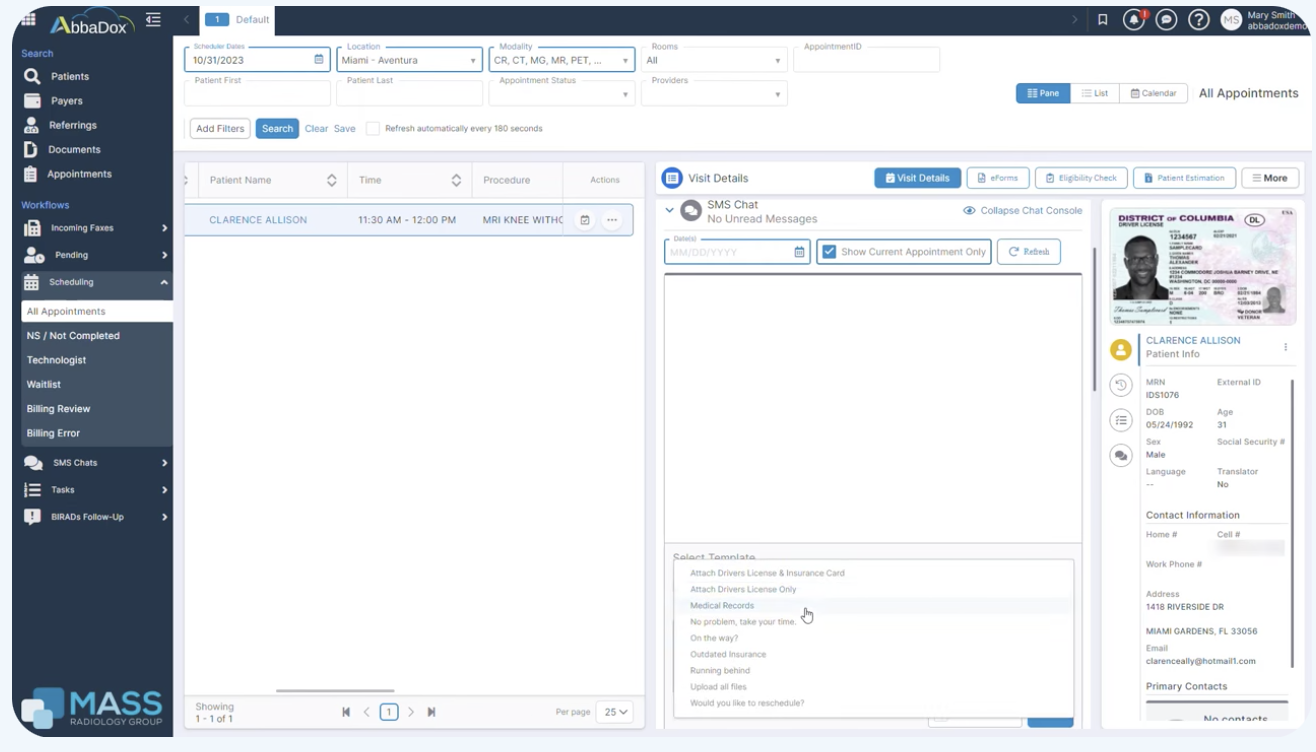
Task: Open the apps grid icon
Action: tap(28, 20)
